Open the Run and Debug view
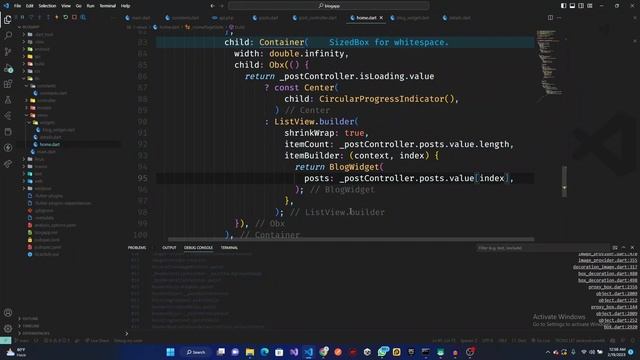 tap(8, 68)
